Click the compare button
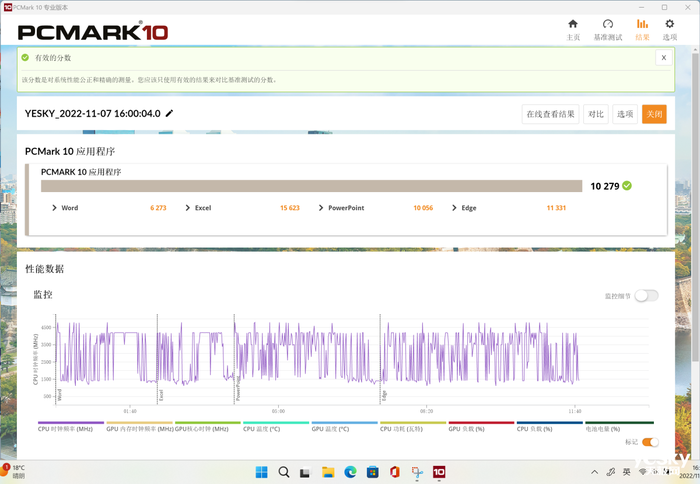The width and height of the screenshot is (700, 484). 596,114
